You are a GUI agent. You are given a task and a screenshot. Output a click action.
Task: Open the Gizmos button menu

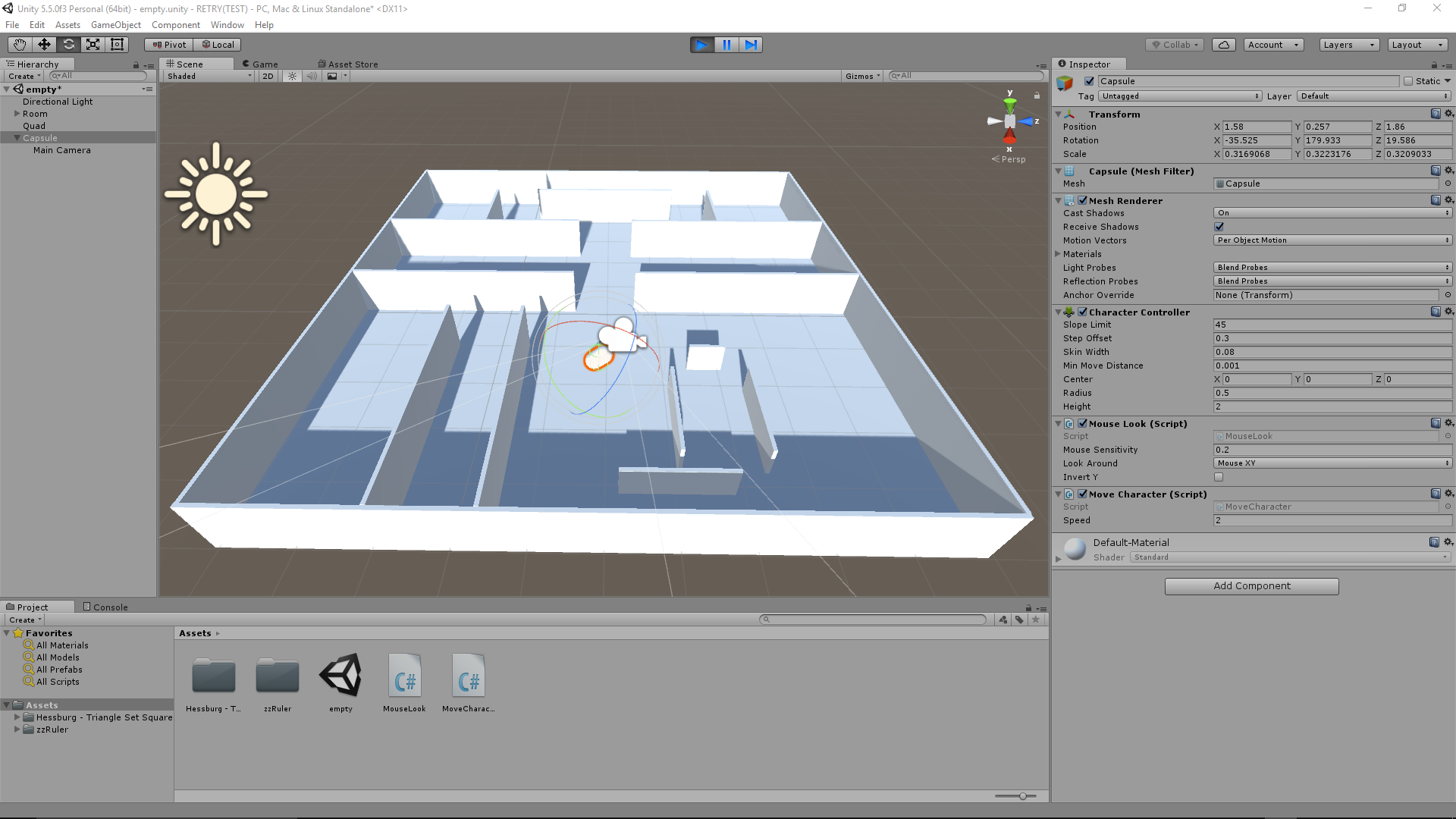[863, 76]
